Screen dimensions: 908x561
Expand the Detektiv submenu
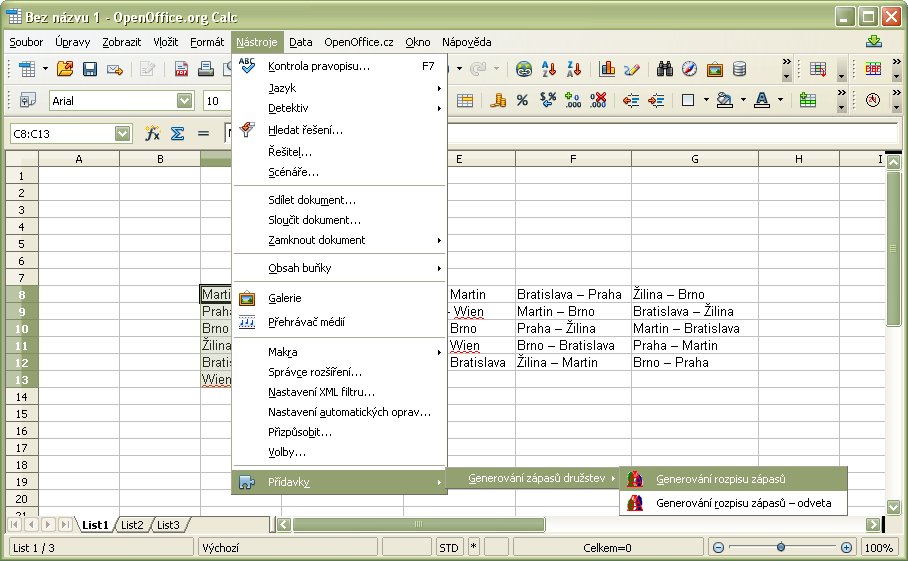tap(340, 108)
